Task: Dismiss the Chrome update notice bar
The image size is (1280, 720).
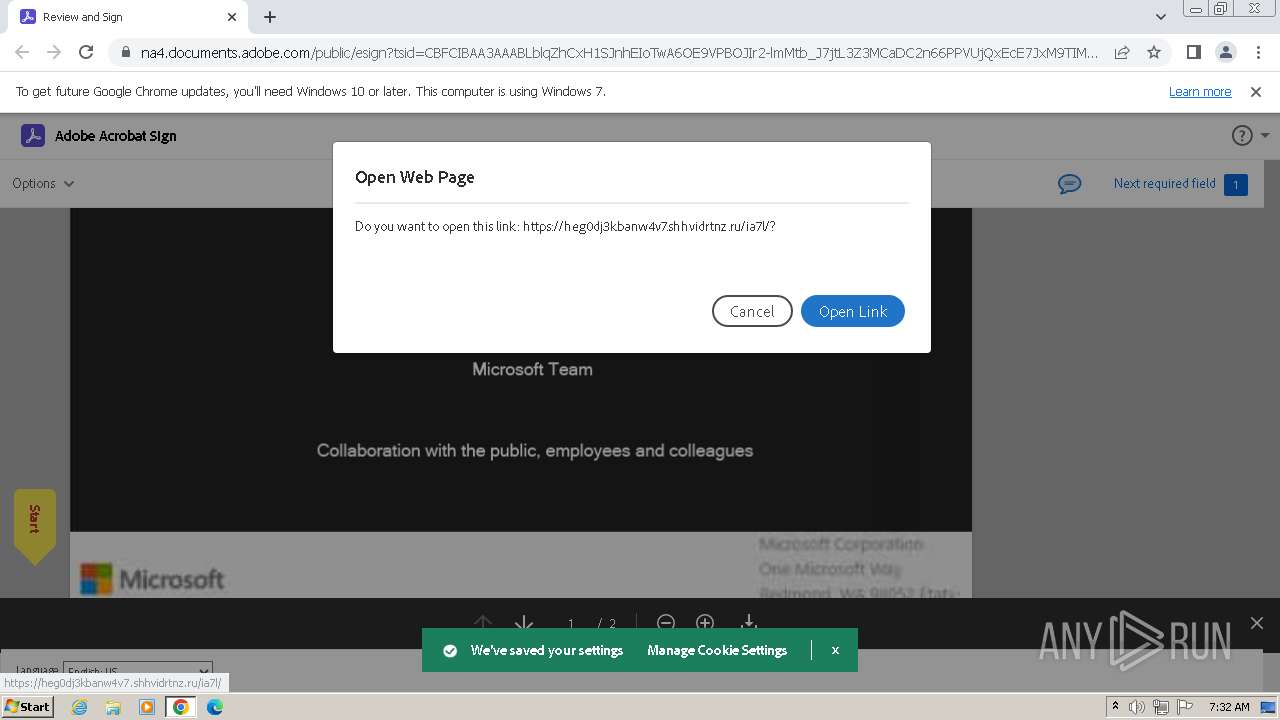Action: pyautogui.click(x=1256, y=91)
